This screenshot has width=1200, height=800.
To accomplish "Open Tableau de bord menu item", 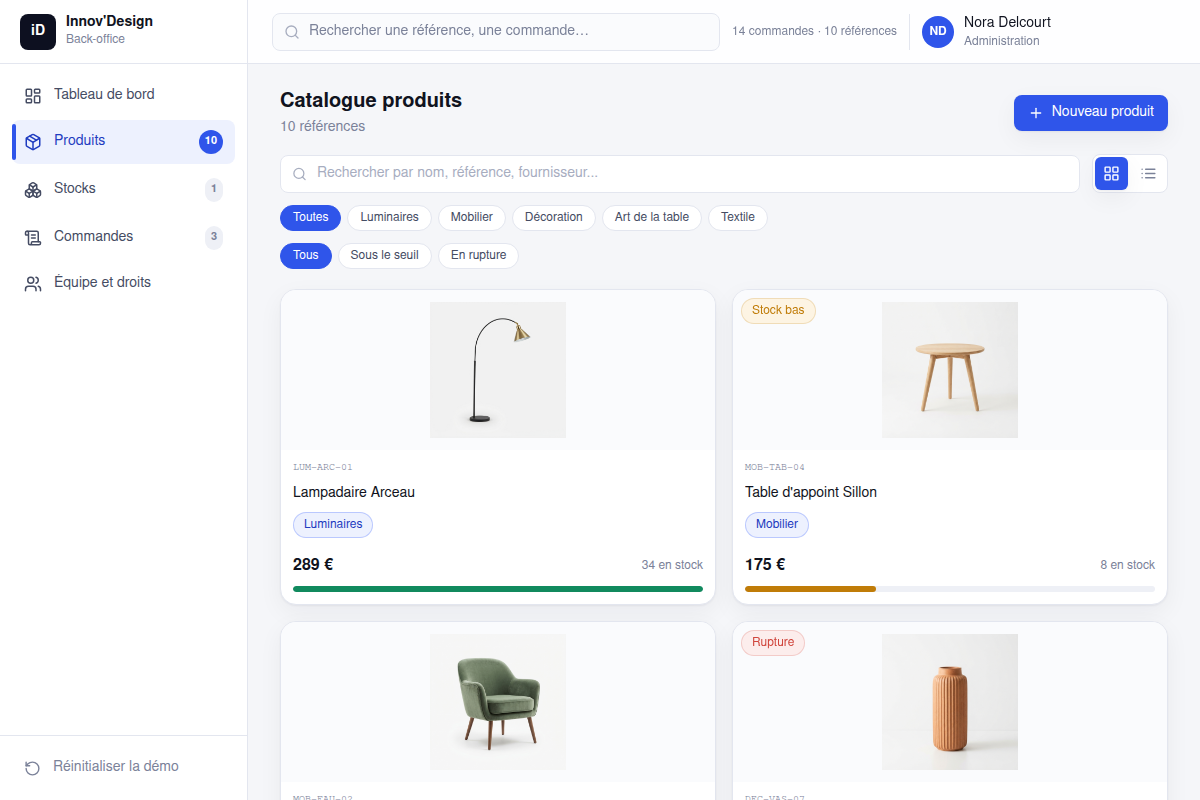I will point(123,94).
